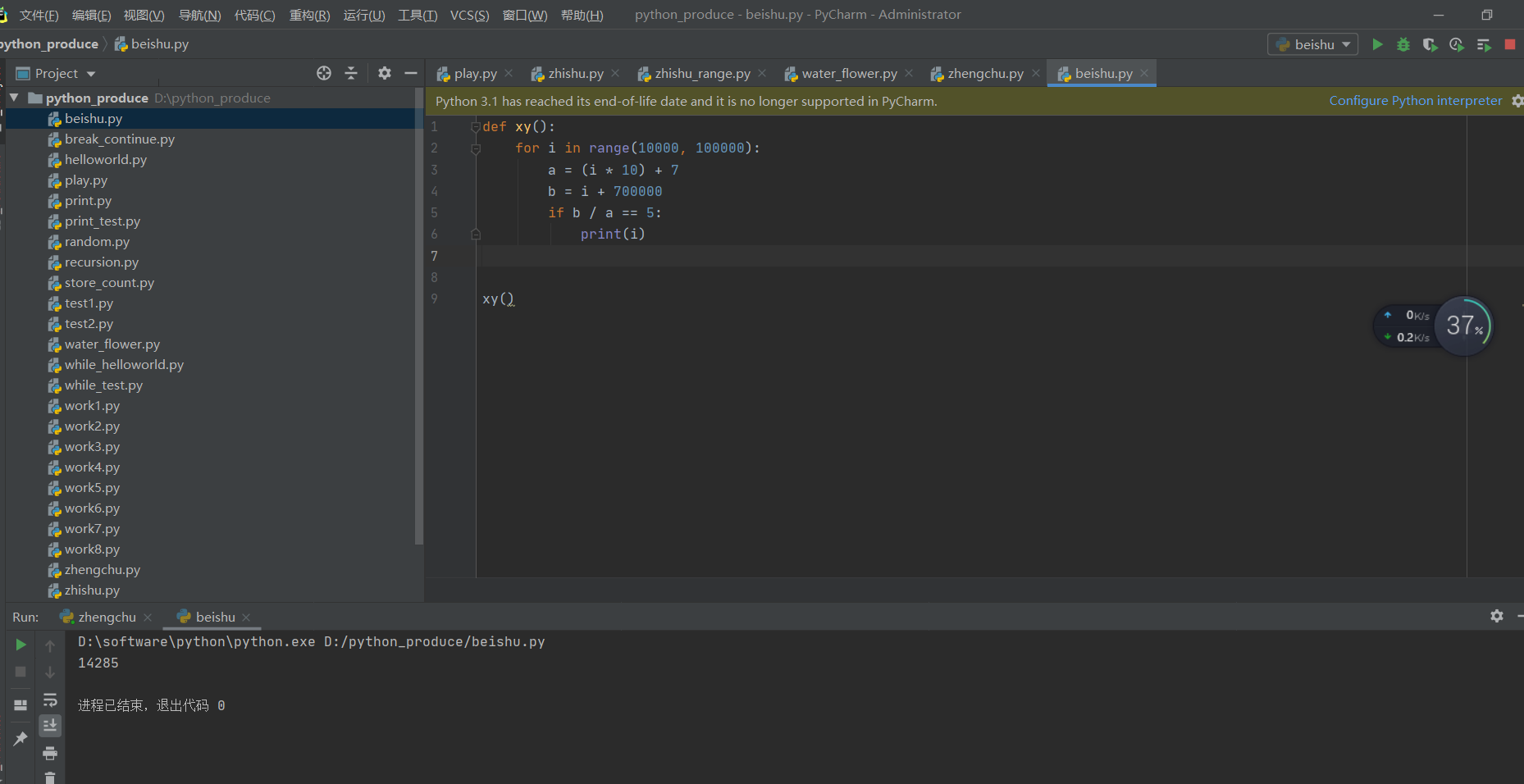Collapse the python_produce project folder

click(14, 98)
